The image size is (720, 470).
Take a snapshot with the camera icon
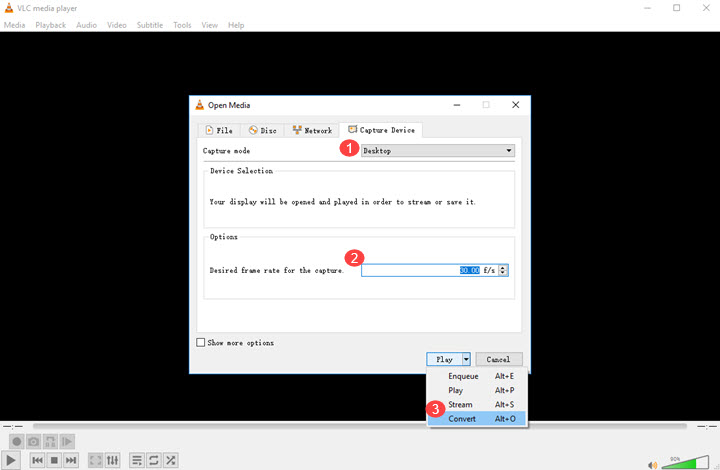[x=34, y=442]
